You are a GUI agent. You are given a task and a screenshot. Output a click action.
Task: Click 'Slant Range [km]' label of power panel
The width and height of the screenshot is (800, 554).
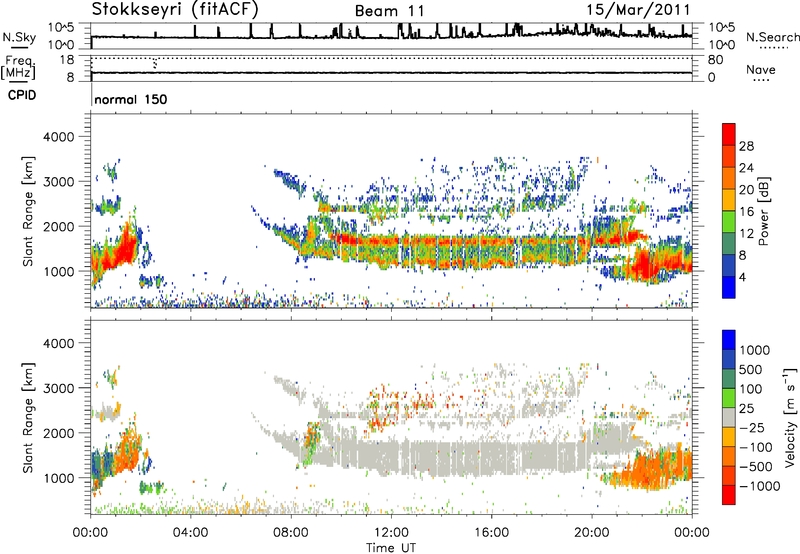click(x=28, y=212)
